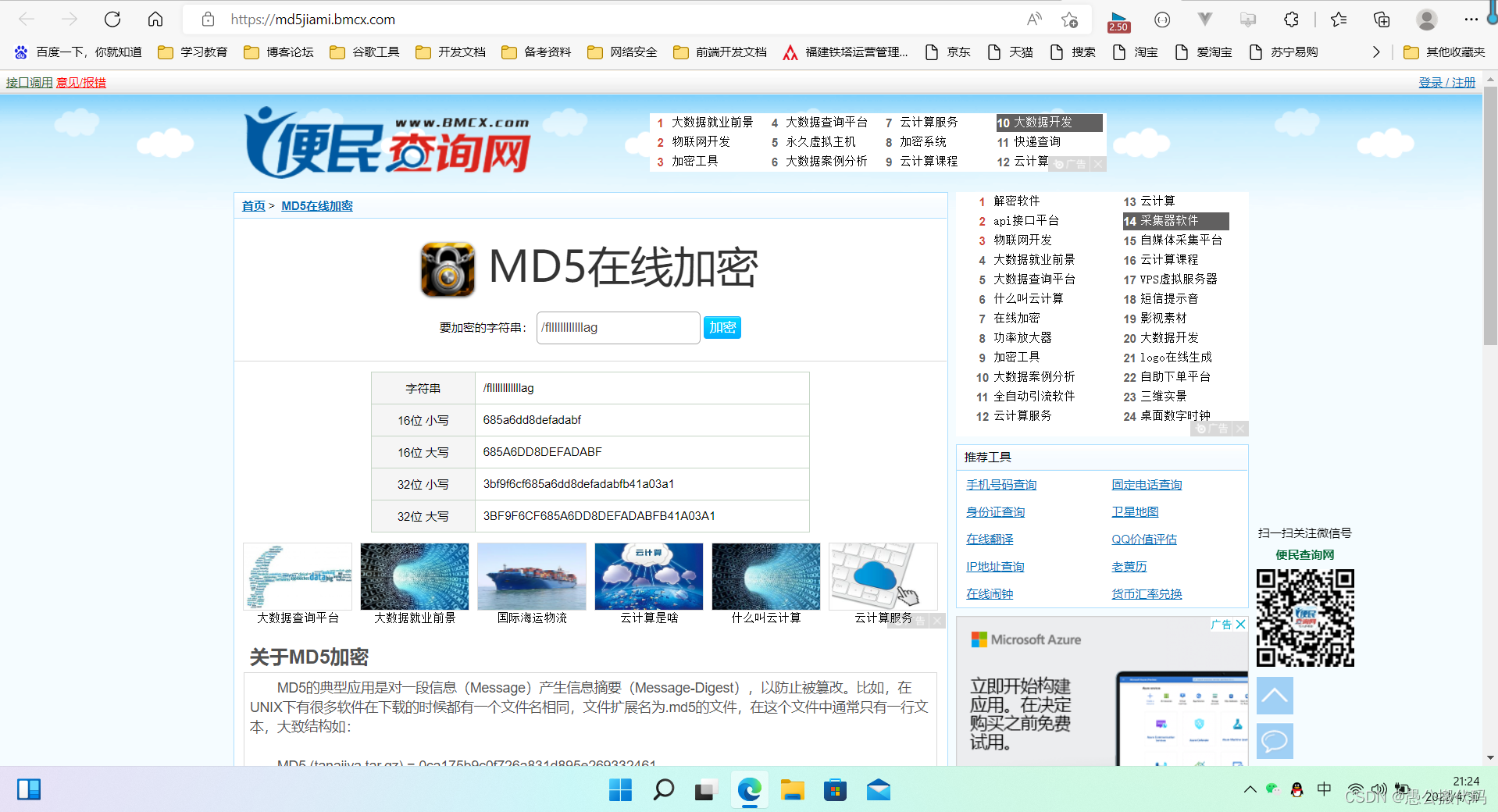The image size is (1498, 812).
Task: Open IP地址查询 tool link
Action: 995,567
